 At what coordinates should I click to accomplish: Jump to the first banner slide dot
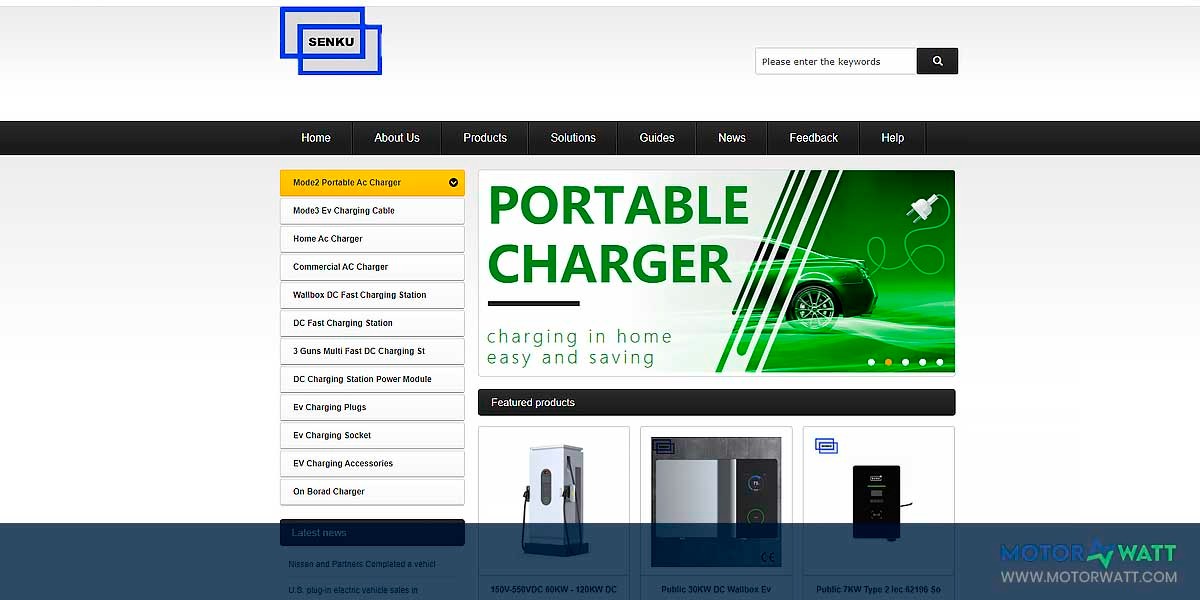pos(871,362)
